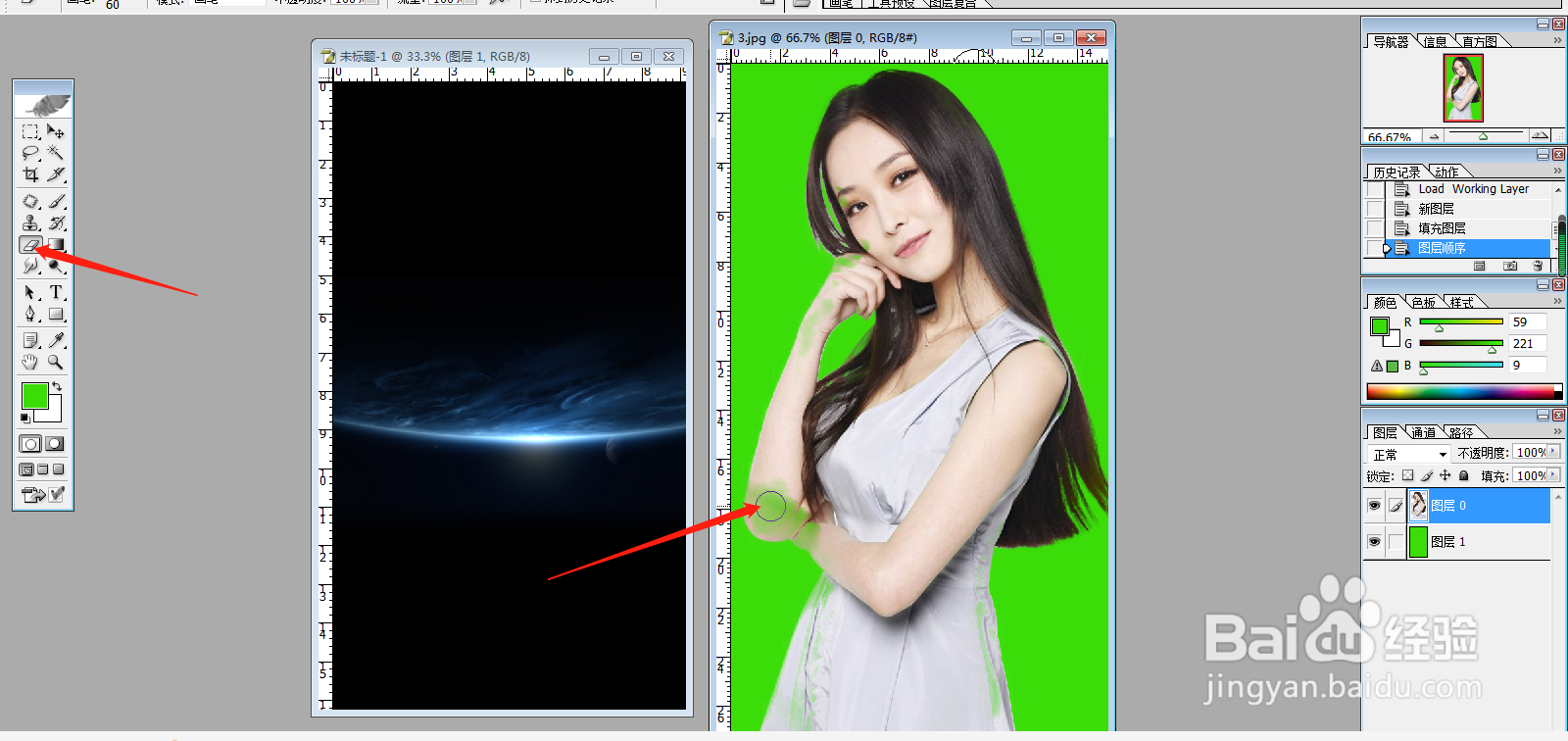This screenshot has width=1568, height=741.
Task: Select the Zoom tool
Action: click(x=56, y=362)
